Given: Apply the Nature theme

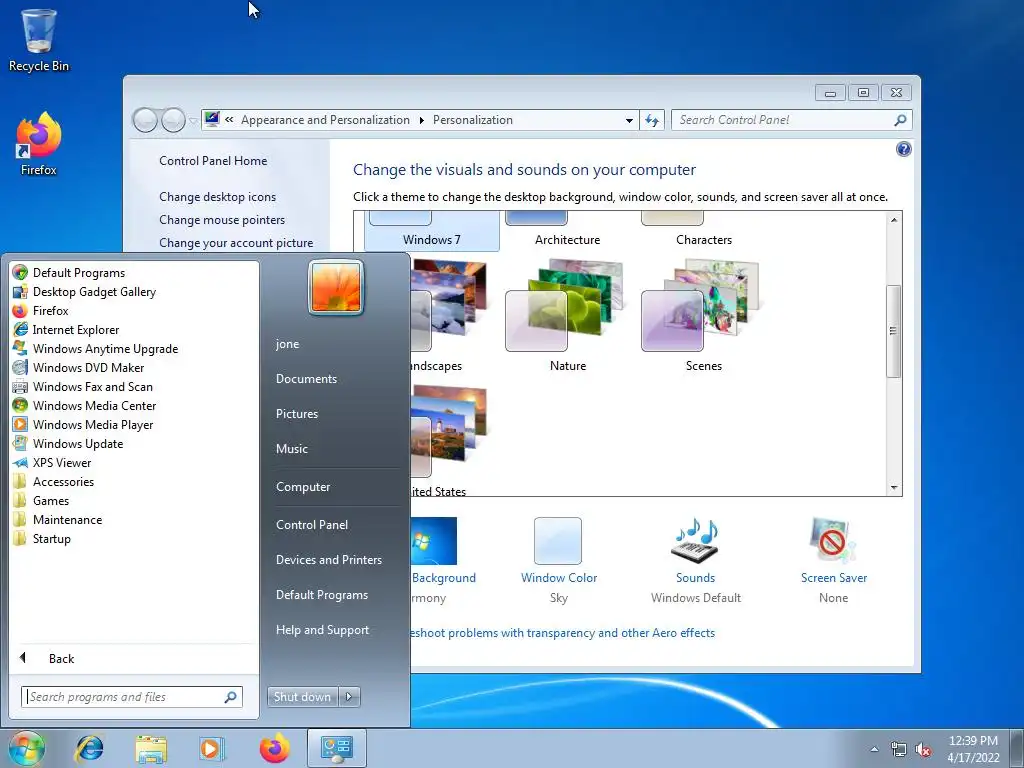Looking at the screenshot, I should 567,315.
